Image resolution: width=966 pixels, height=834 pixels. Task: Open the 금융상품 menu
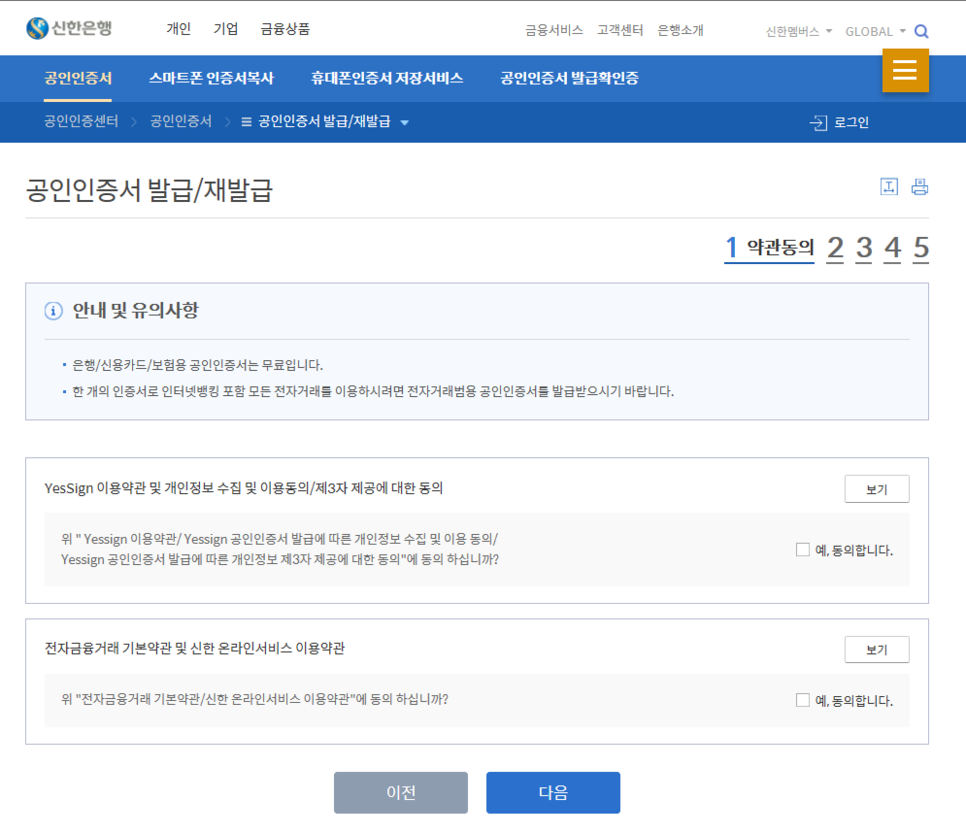click(285, 29)
